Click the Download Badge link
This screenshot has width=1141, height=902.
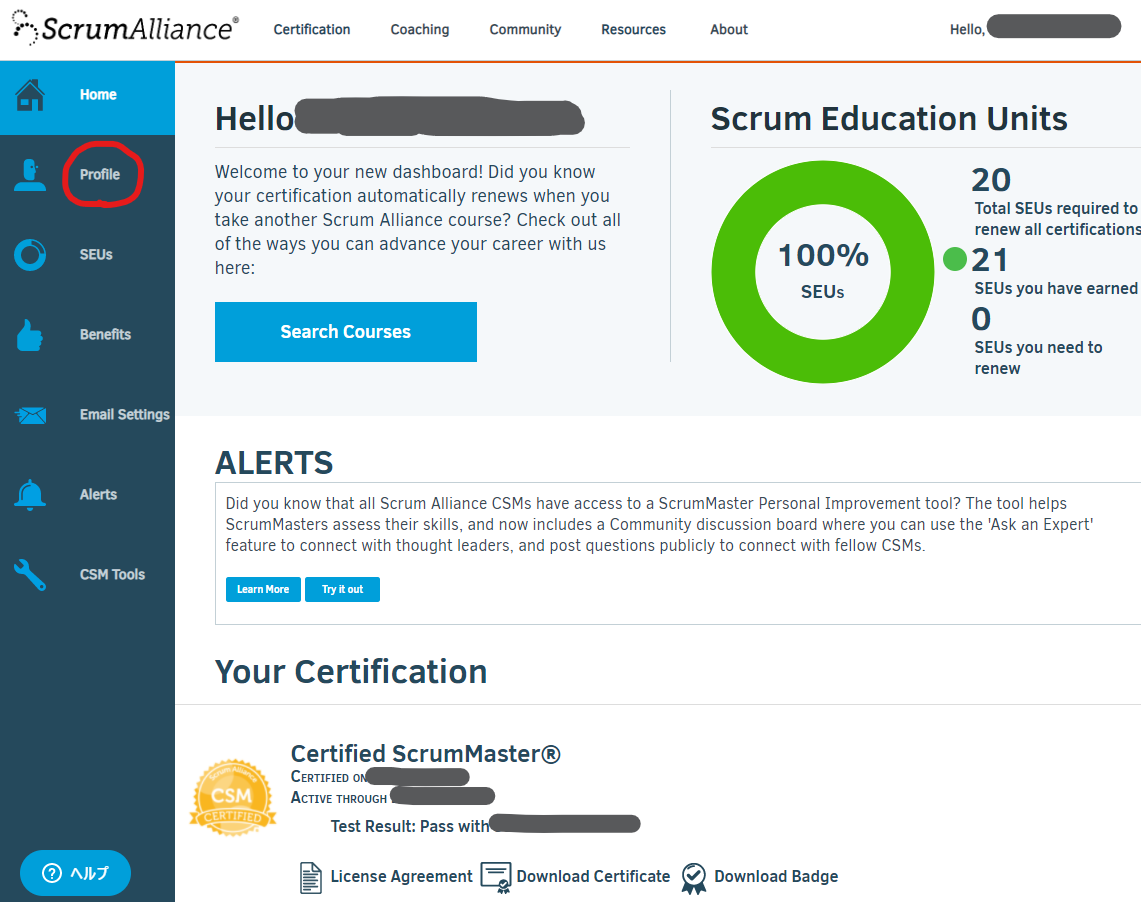(x=776, y=877)
